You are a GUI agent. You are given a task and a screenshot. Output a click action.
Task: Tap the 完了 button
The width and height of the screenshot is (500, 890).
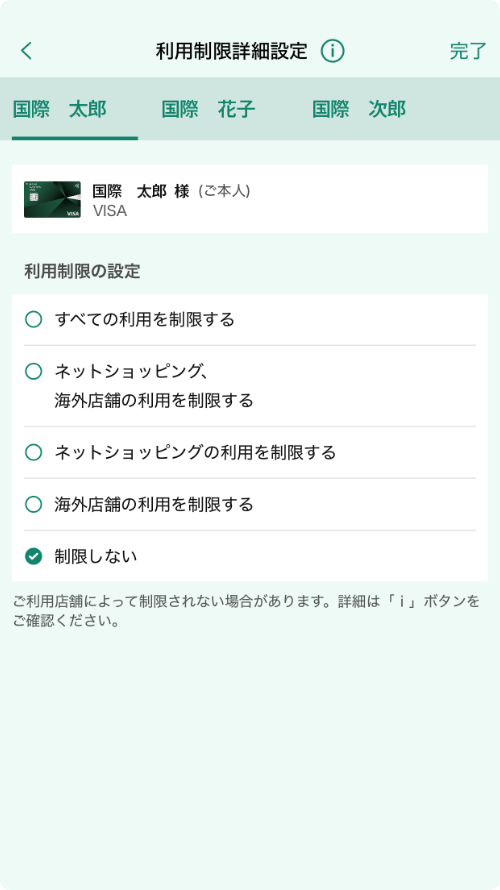pyautogui.click(x=468, y=51)
